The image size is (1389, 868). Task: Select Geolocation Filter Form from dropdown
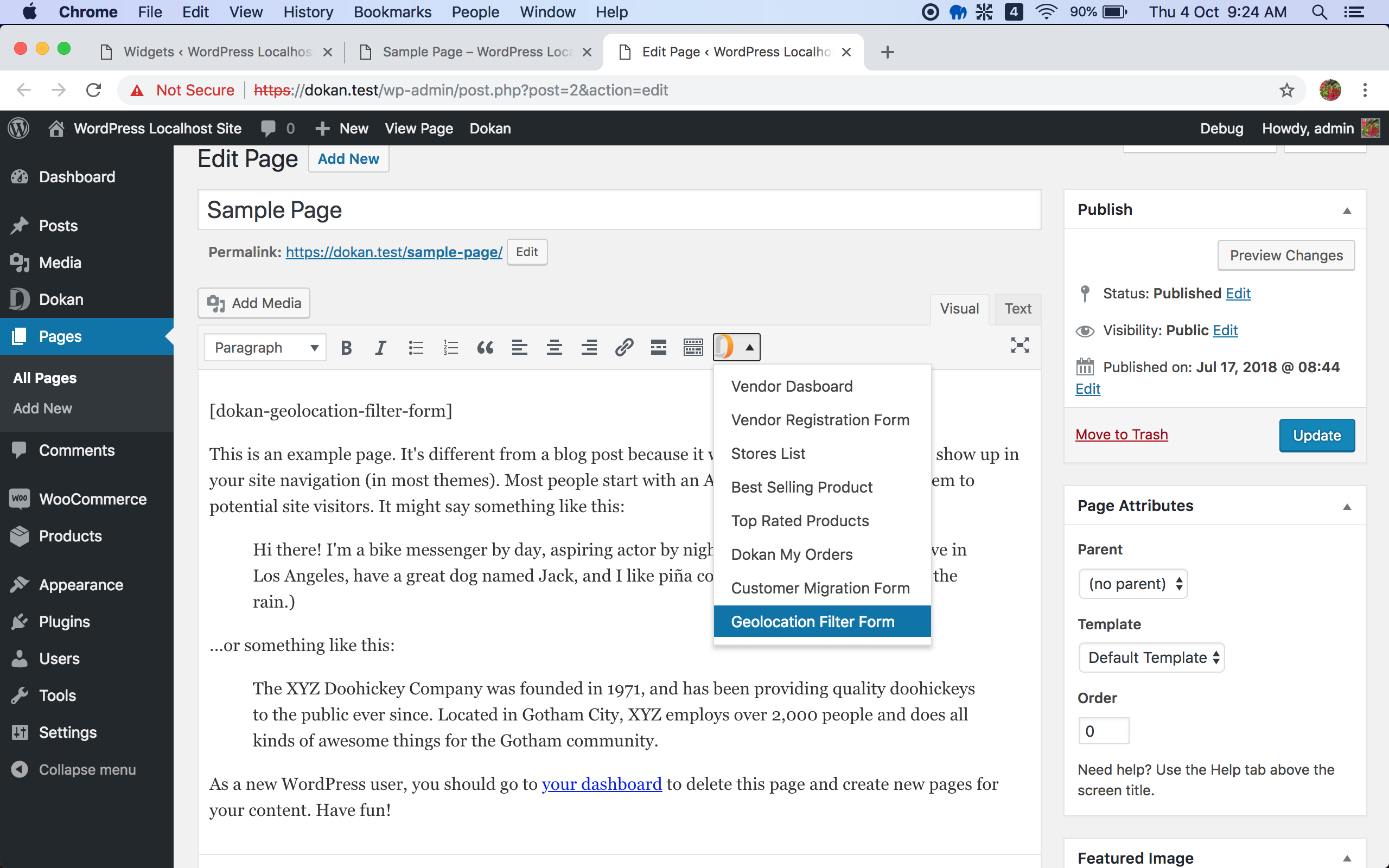[x=813, y=621]
